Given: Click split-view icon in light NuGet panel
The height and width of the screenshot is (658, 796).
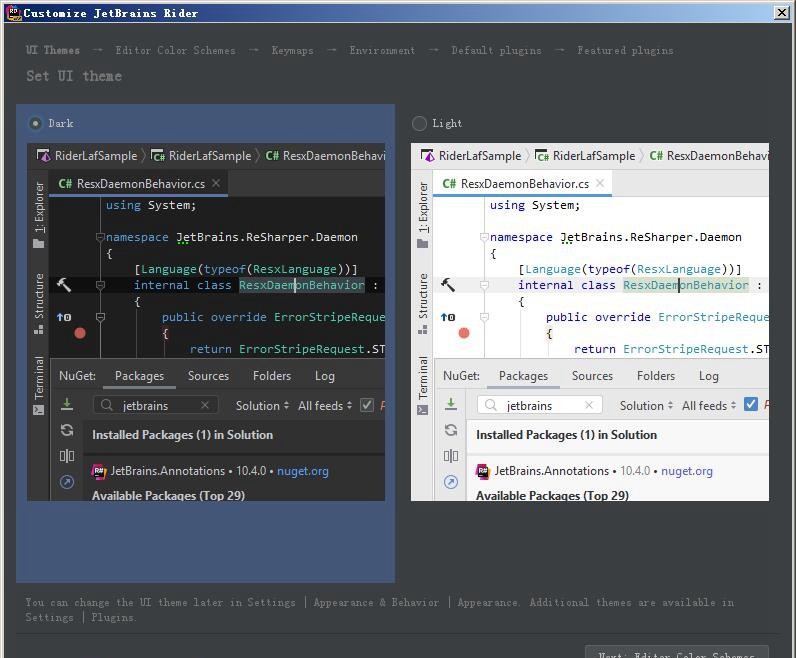Looking at the screenshot, I should 451,456.
